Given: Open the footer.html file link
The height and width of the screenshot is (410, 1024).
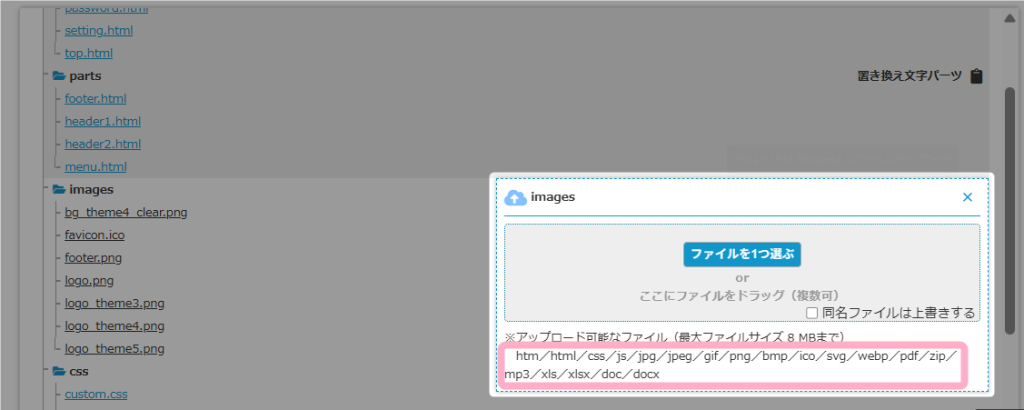Looking at the screenshot, I should [95, 99].
